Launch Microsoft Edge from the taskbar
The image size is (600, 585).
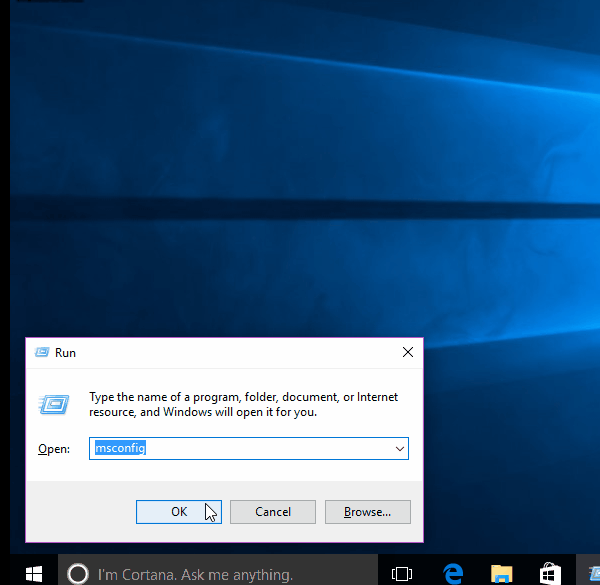[452, 573]
